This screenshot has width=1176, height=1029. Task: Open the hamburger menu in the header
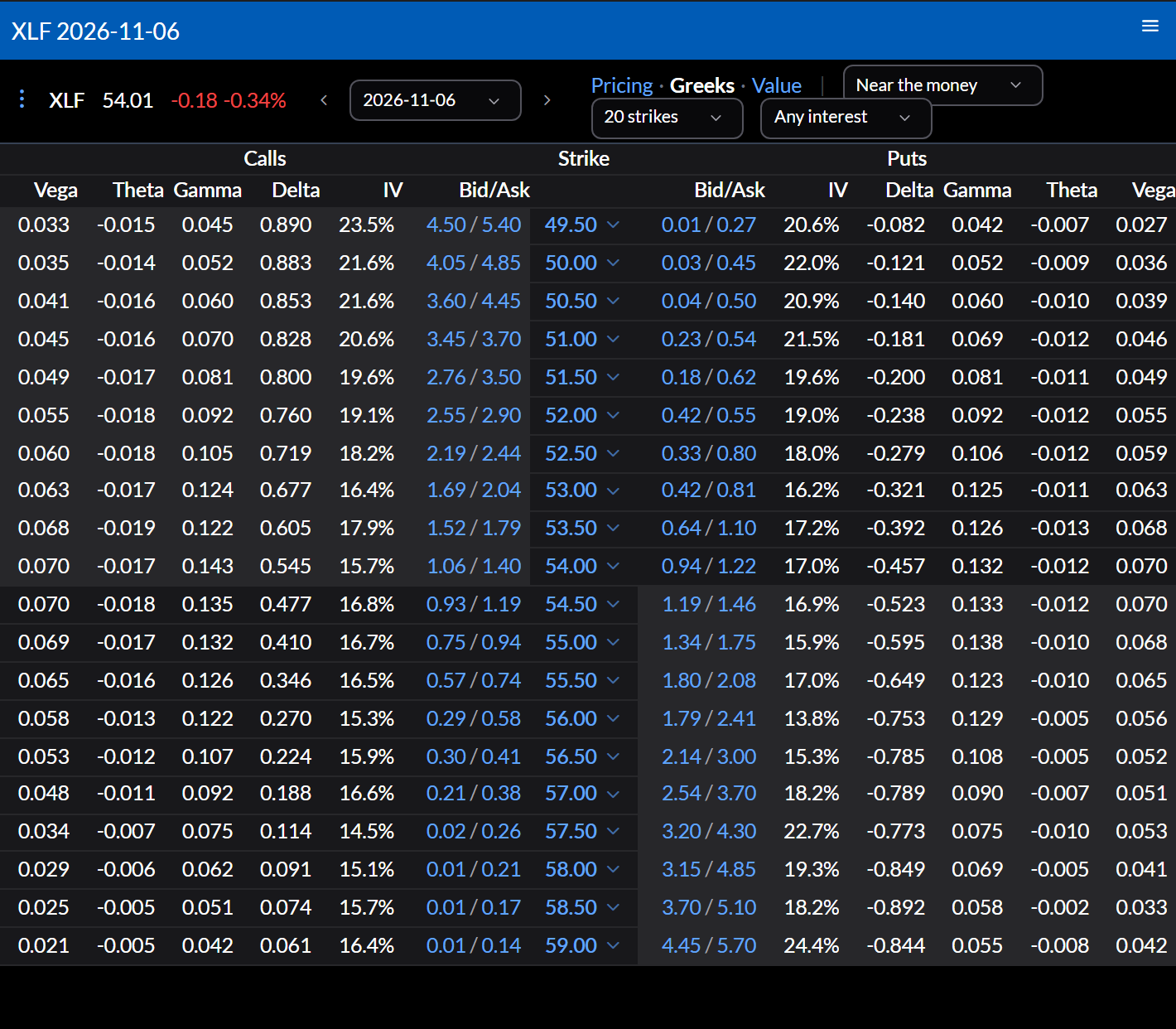[x=1149, y=26]
